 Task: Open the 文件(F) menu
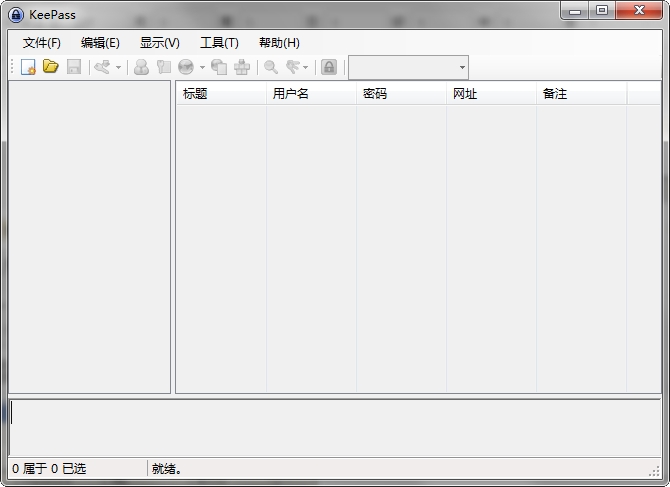(41, 43)
